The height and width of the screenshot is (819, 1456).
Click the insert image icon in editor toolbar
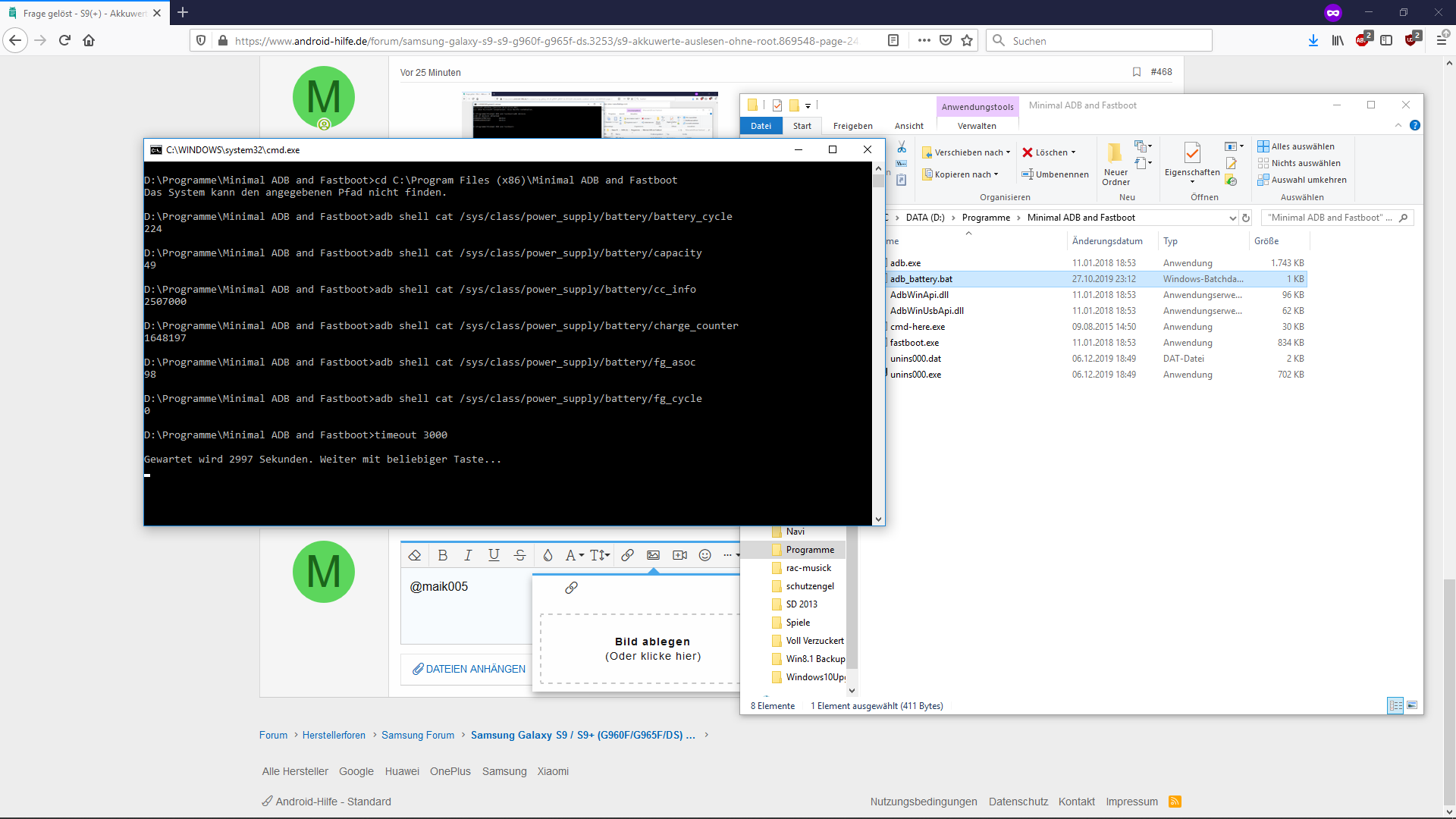[x=653, y=555]
